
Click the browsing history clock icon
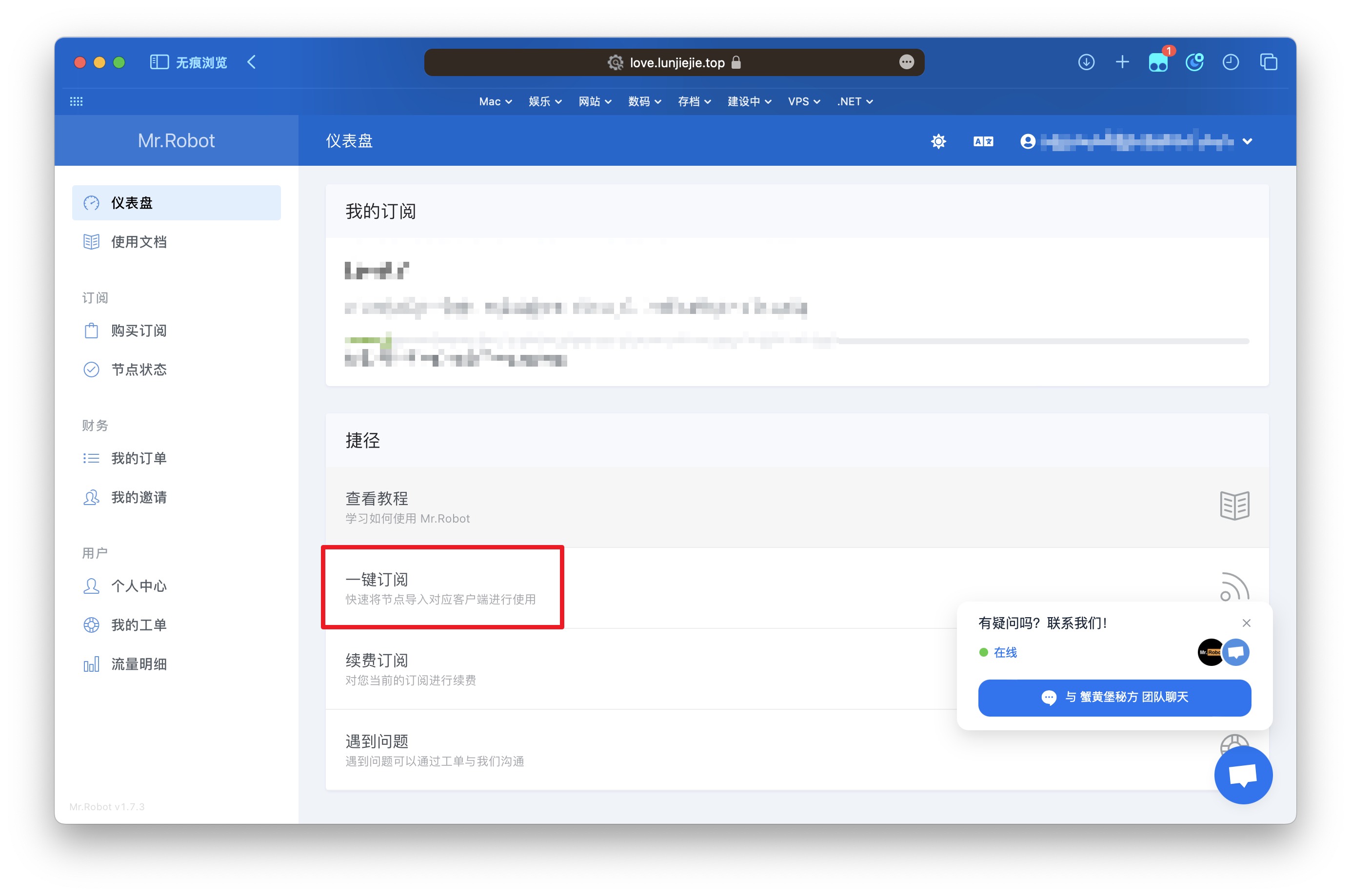[1231, 62]
